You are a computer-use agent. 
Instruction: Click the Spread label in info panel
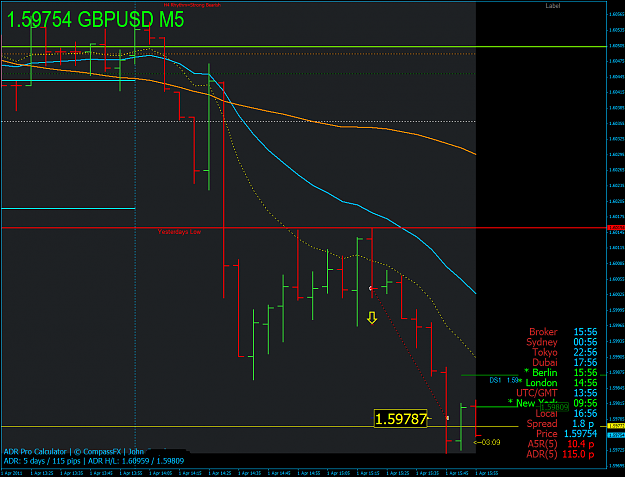click(x=542, y=424)
